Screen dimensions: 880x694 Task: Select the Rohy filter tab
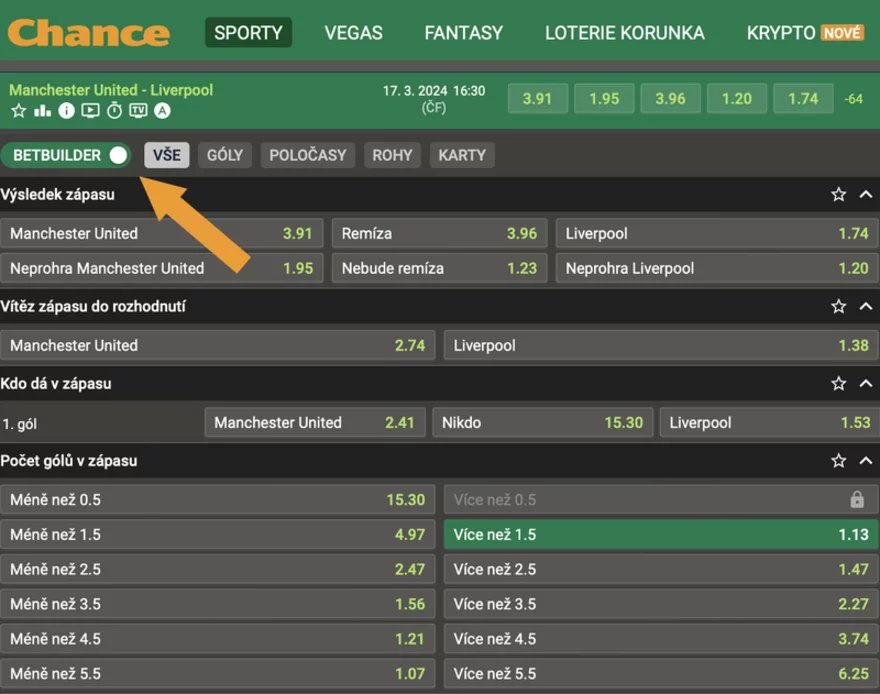392,155
